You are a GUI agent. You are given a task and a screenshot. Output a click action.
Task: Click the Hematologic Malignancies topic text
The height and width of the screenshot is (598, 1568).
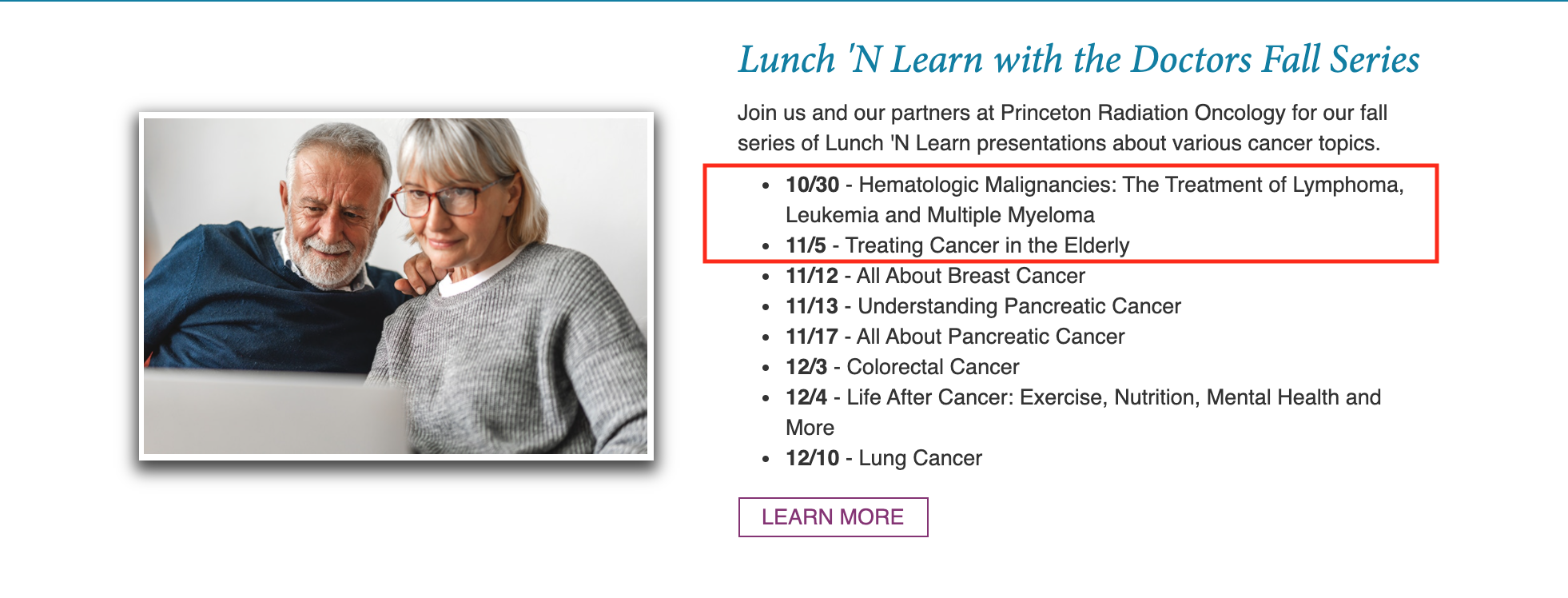point(1095,200)
